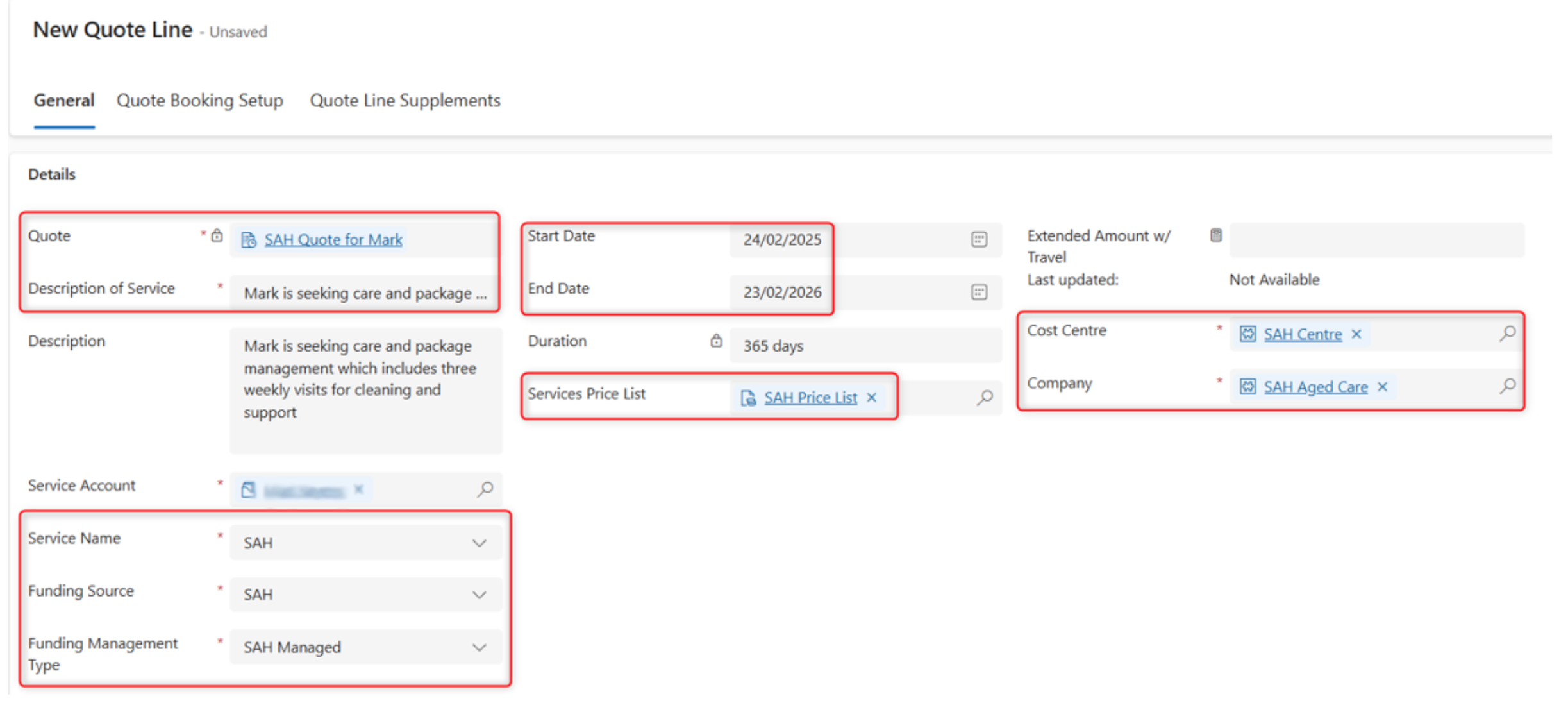Clear the SAH Centre cost centre value
This screenshot has height=712, width=1568.
1356,334
